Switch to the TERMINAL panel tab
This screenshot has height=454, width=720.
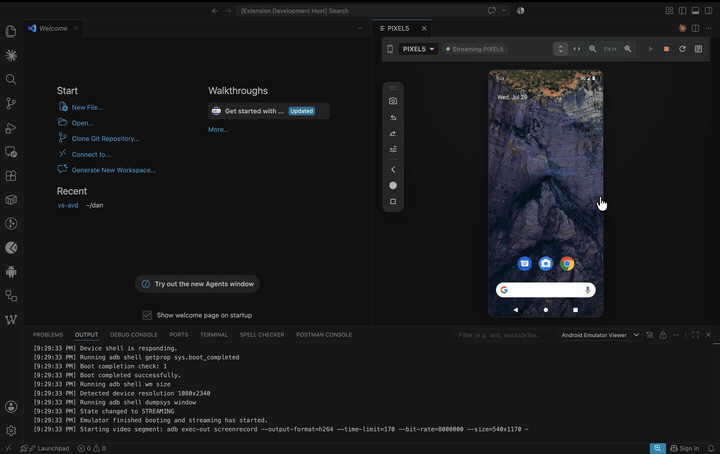click(x=214, y=335)
